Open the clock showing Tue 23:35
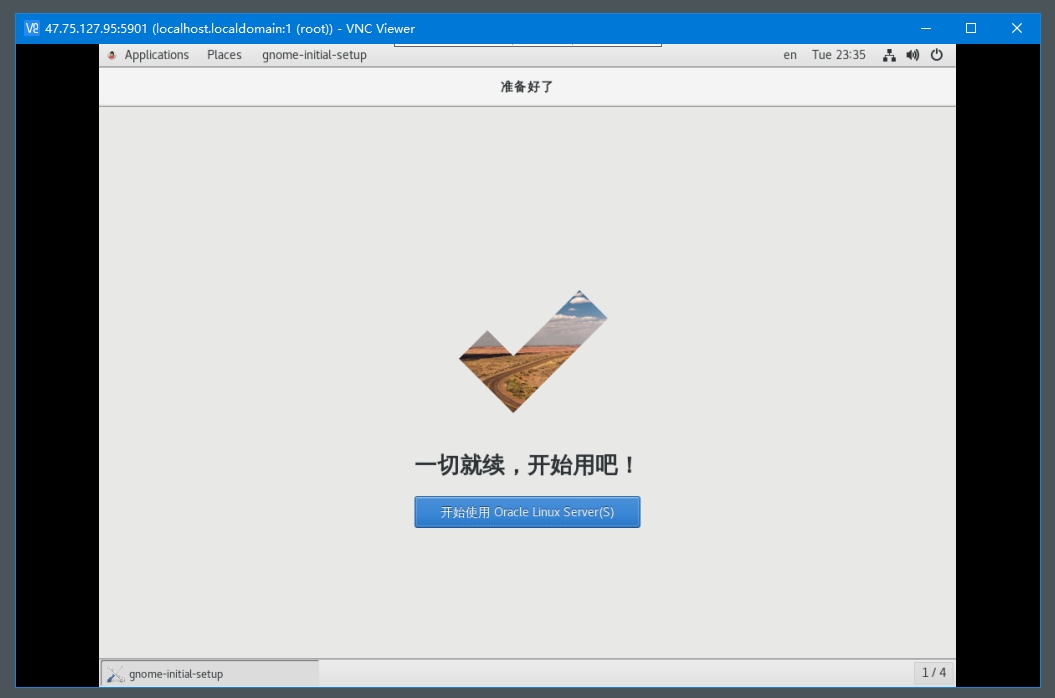The image size is (1055, 698). coord(838,55)
